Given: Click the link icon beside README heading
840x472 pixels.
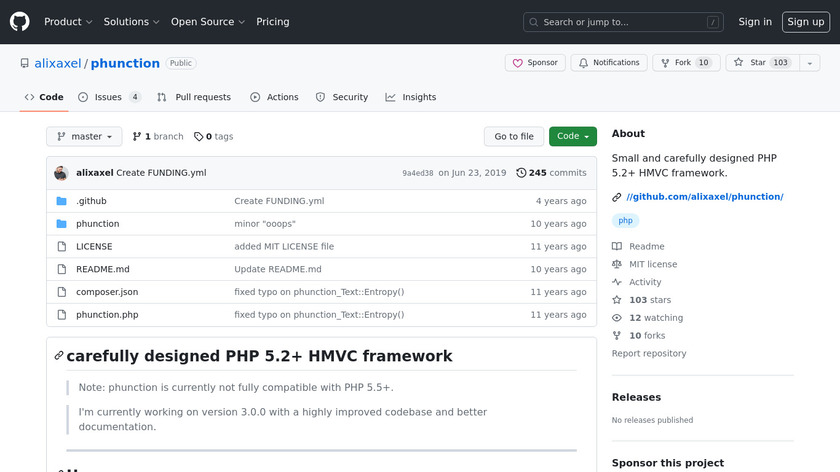Looking at the screenshot, I should [59, 356].
